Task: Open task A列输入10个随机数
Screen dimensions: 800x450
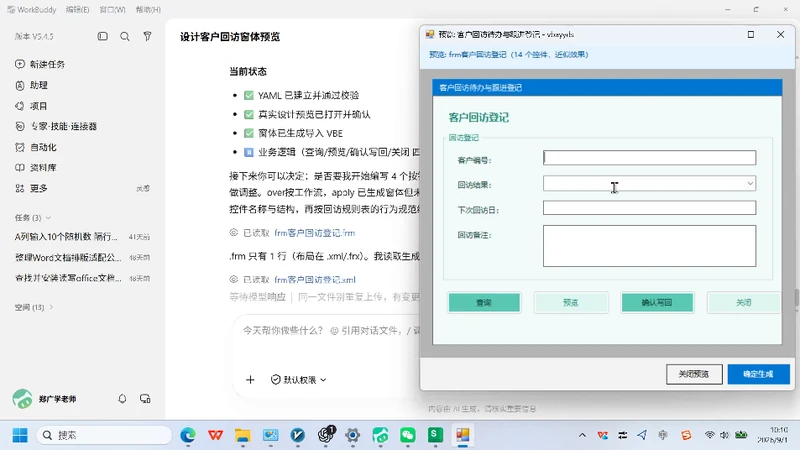Action: 83,237
